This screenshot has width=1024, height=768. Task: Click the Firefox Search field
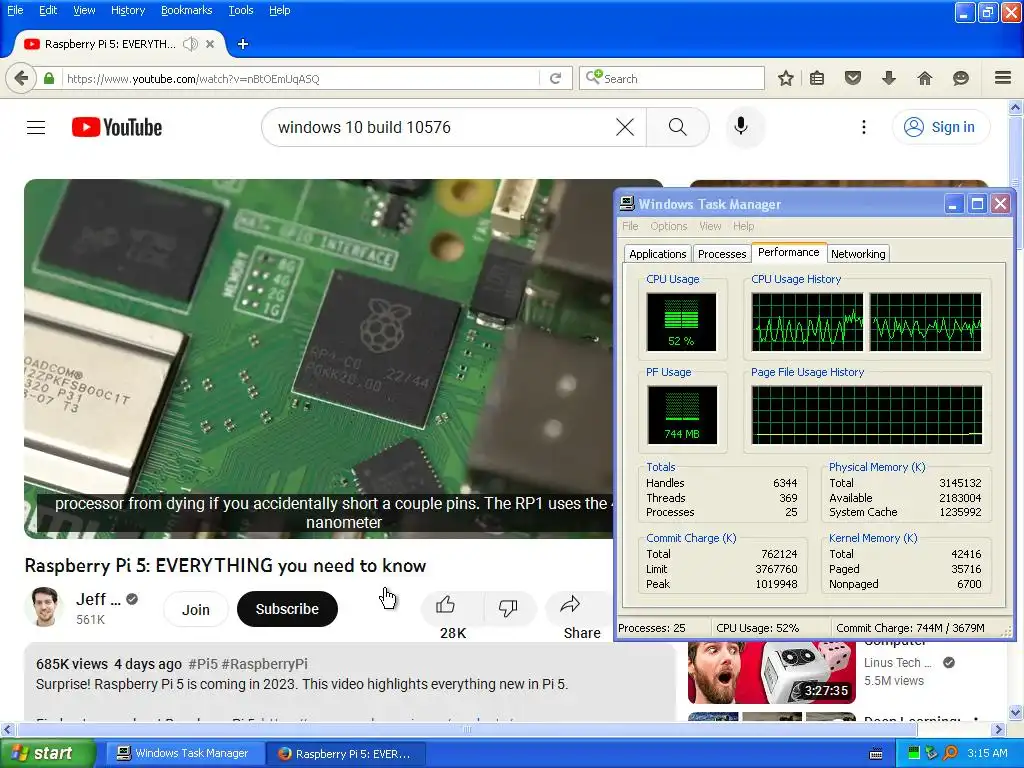671,78
